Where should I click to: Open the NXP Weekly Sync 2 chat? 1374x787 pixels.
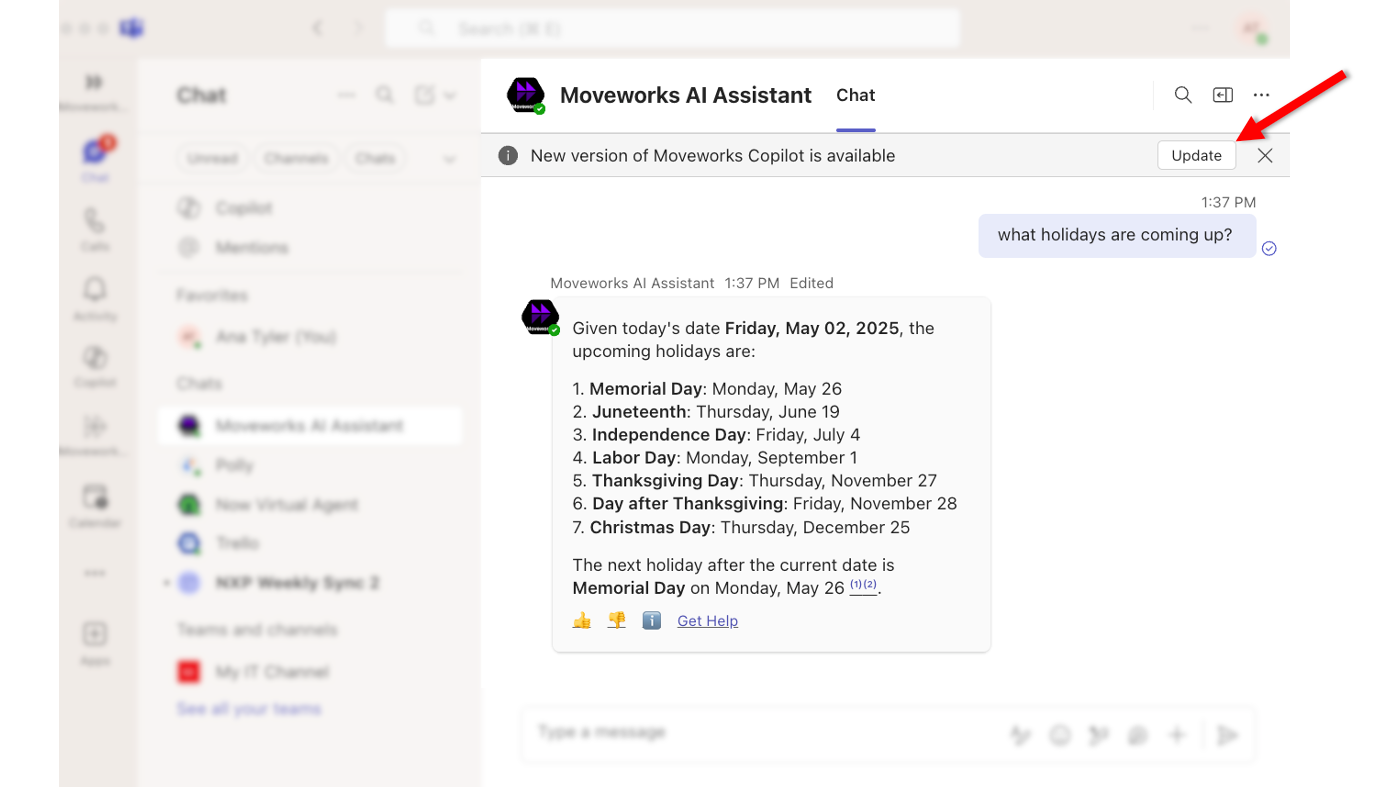click(310, 582)
